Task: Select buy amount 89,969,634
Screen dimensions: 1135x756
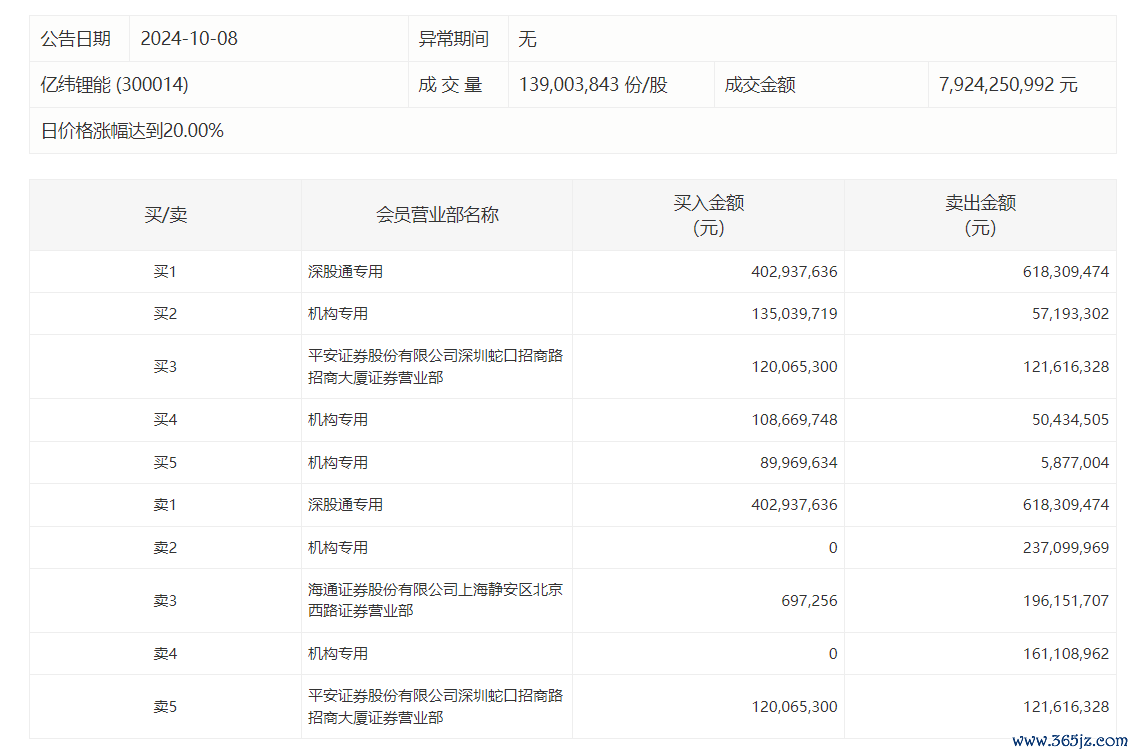Action: (x=798, y=462)
